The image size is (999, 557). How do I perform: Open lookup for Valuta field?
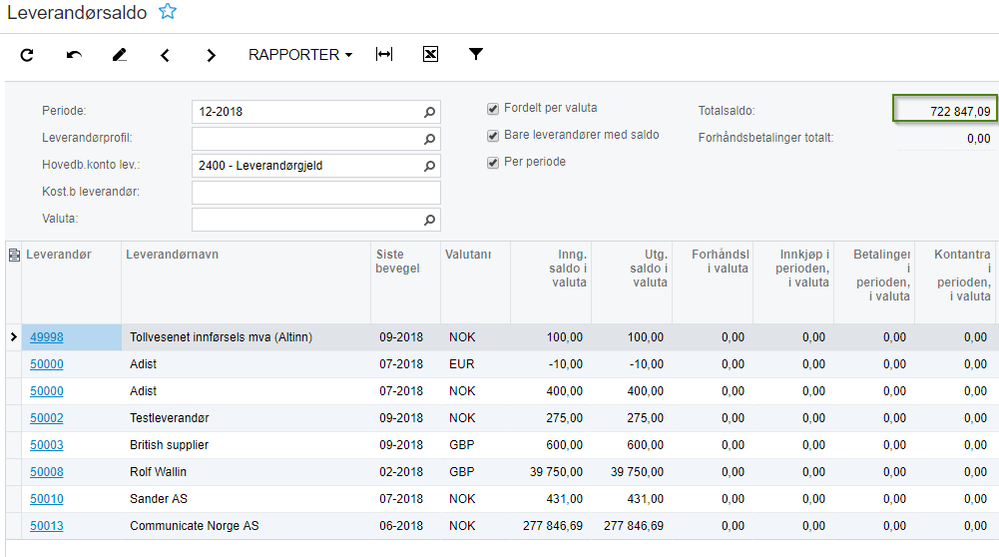pyautogui.click(x=429, y=220)
